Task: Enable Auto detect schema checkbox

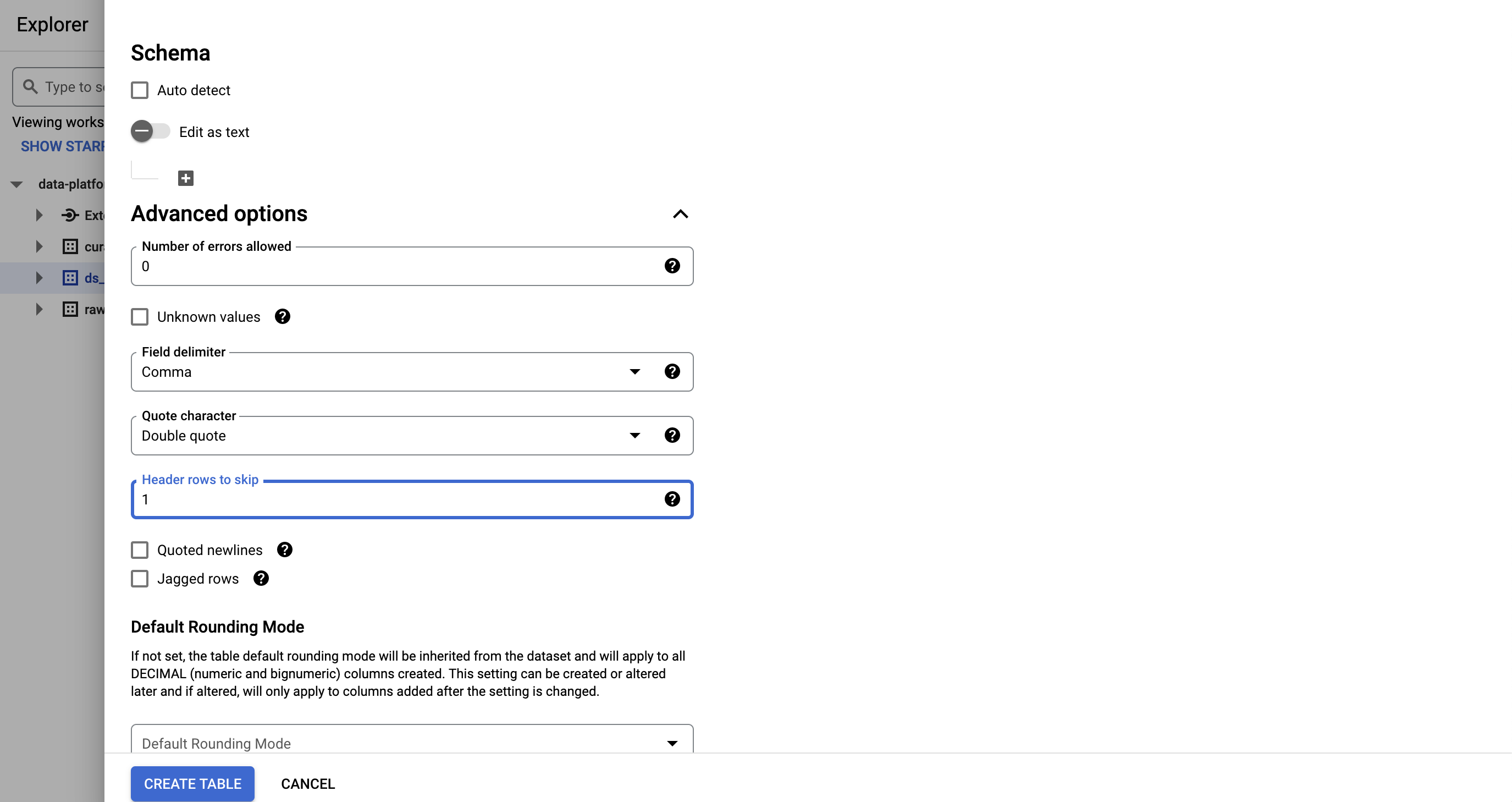Action: (x=140, y=90)
